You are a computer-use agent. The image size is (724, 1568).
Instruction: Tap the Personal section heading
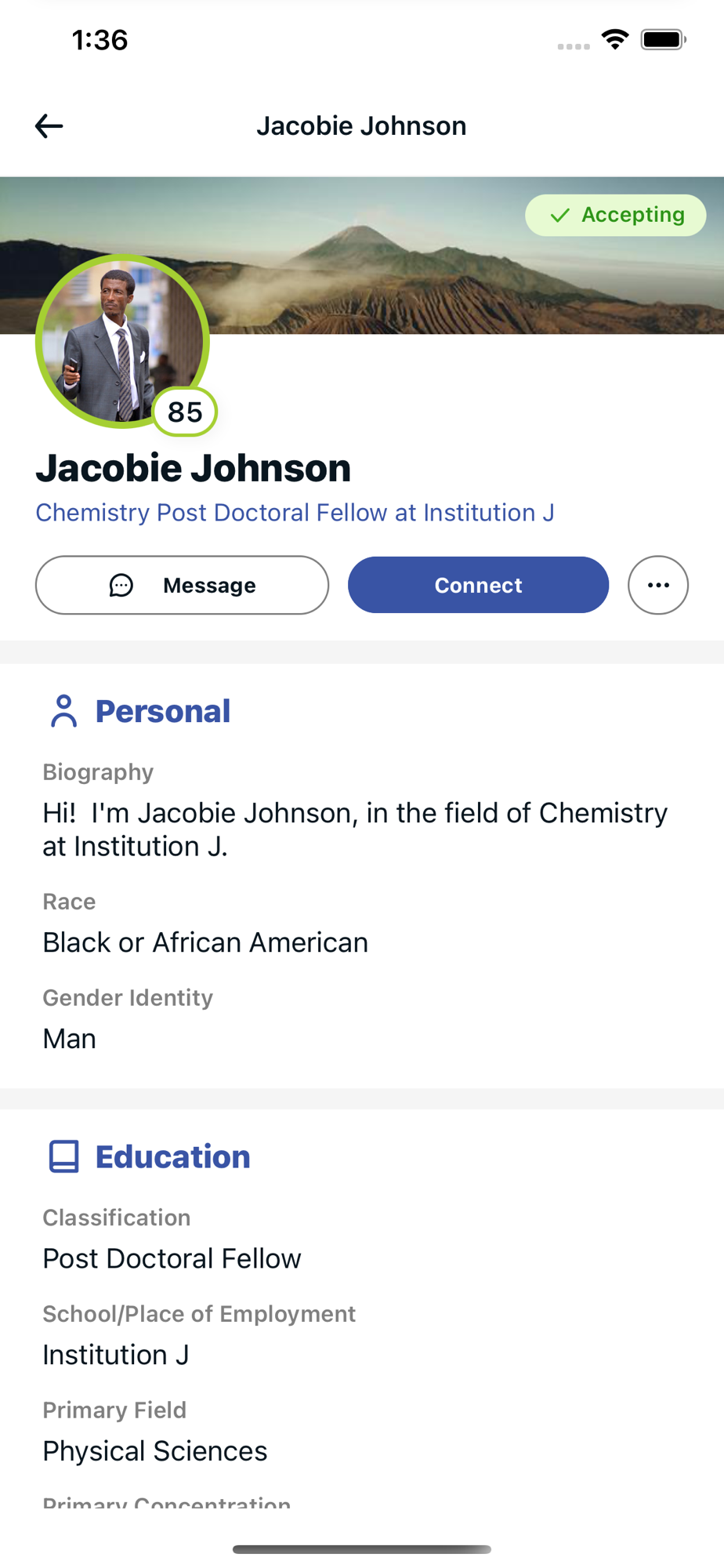[163, 712]
